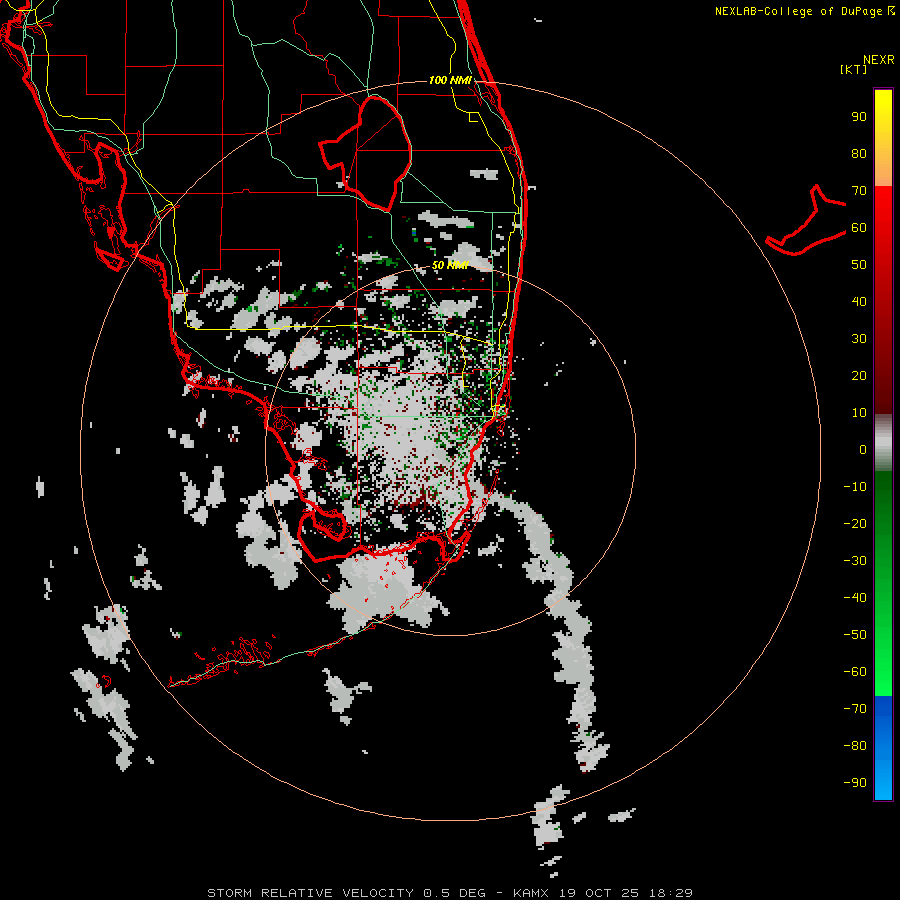Click the gray zero-velocity segment of color bar
Viewport: 900px width, 900px height.
pyautogui.click(x=883, y=443)
